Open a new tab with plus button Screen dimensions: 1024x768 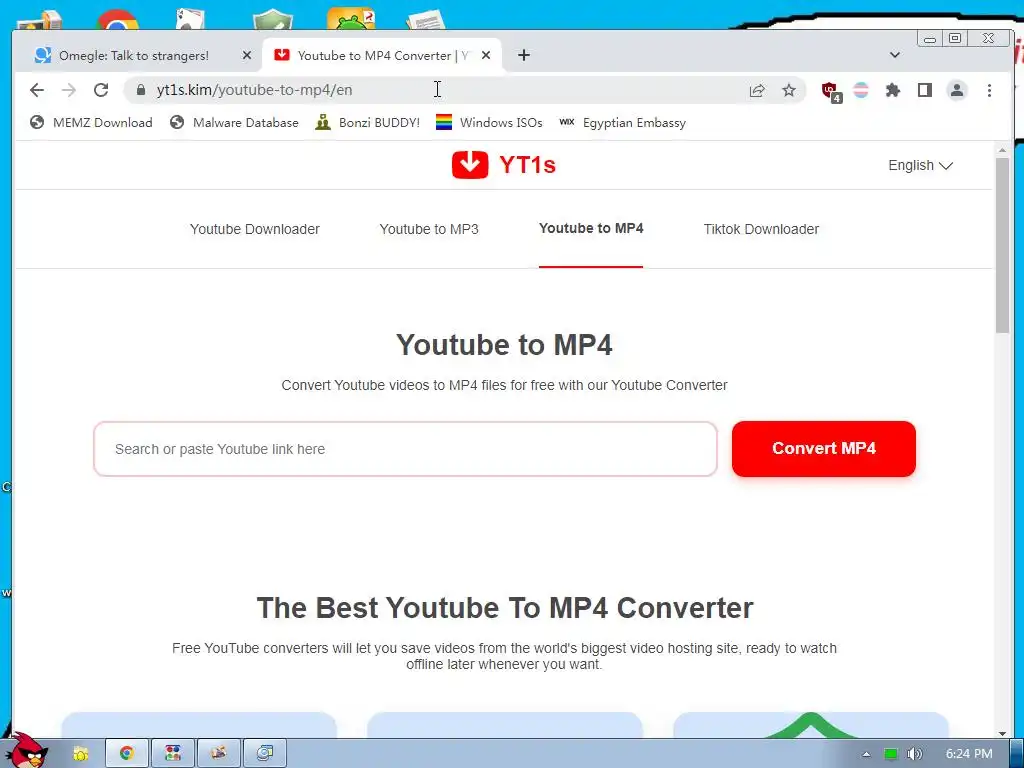[x=524, y=56]
